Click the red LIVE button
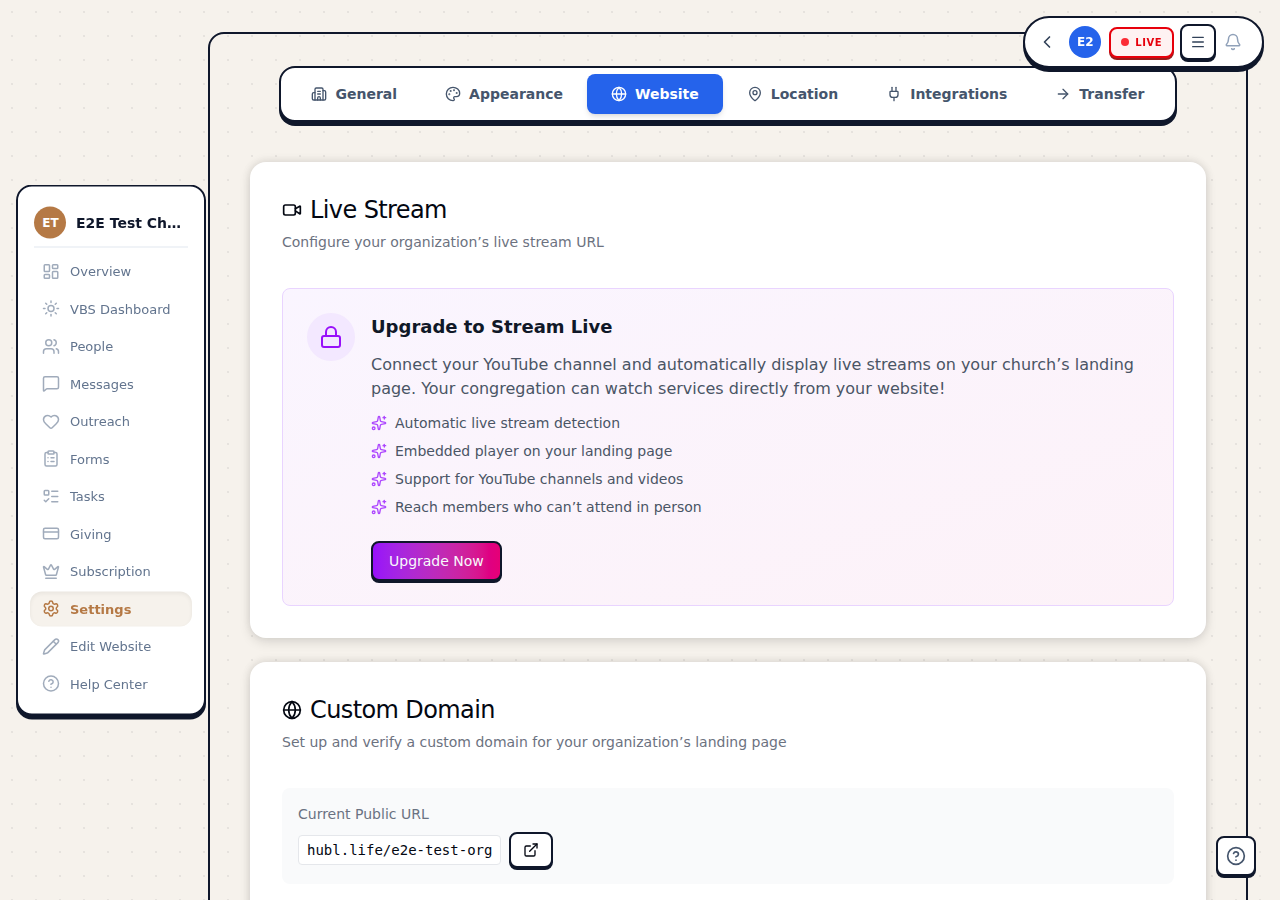Screen dimensions: 1280x900 (x=1141, y=42)
